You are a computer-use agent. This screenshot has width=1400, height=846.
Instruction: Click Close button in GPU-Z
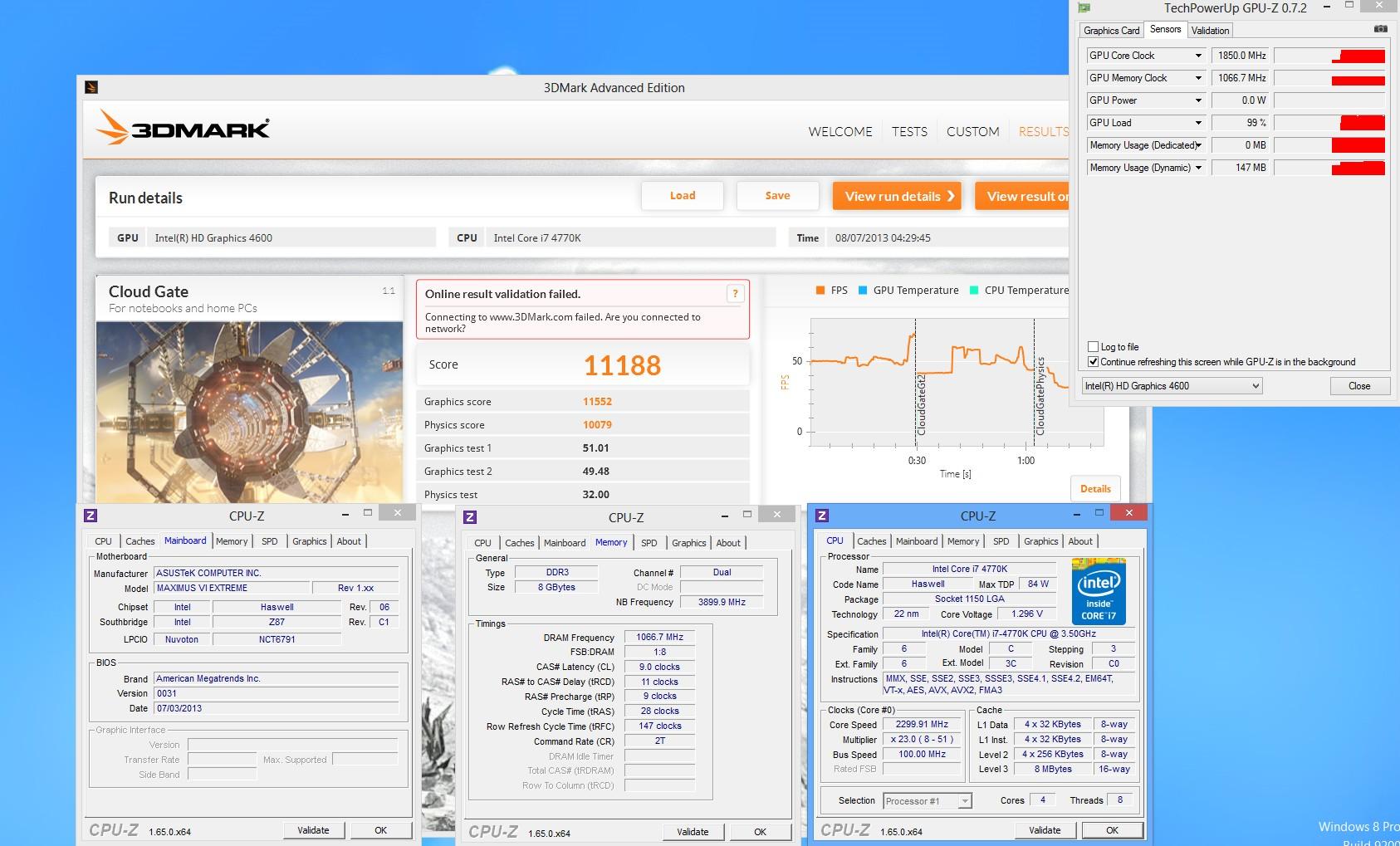tap(1359, 386)
